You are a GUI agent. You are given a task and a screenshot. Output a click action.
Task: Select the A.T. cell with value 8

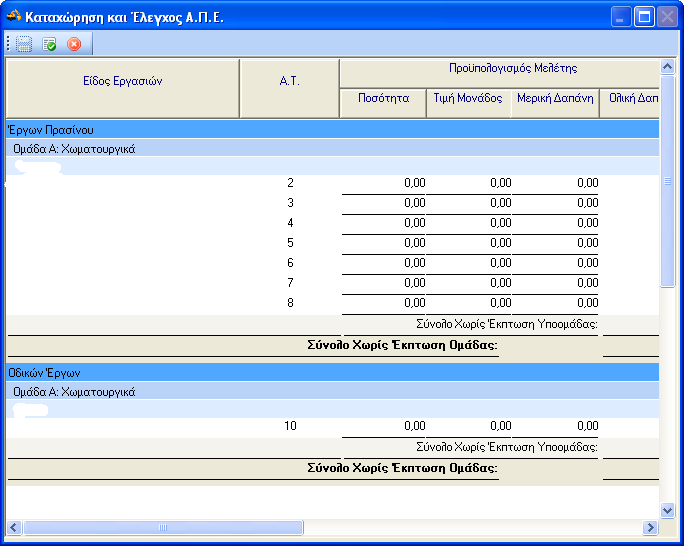[290, 303]
